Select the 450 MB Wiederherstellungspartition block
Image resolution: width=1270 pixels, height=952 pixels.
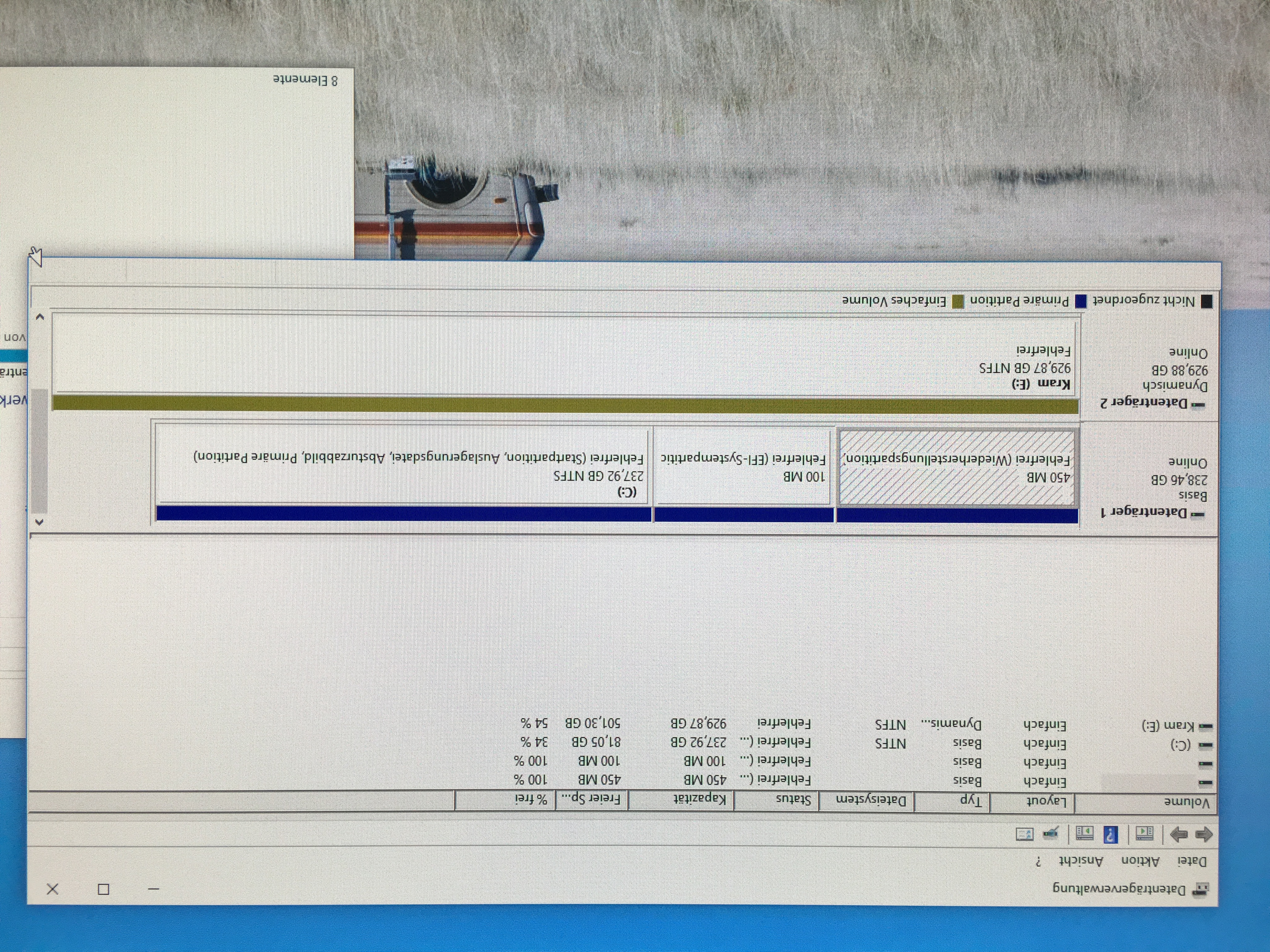(x=957, y=475)
